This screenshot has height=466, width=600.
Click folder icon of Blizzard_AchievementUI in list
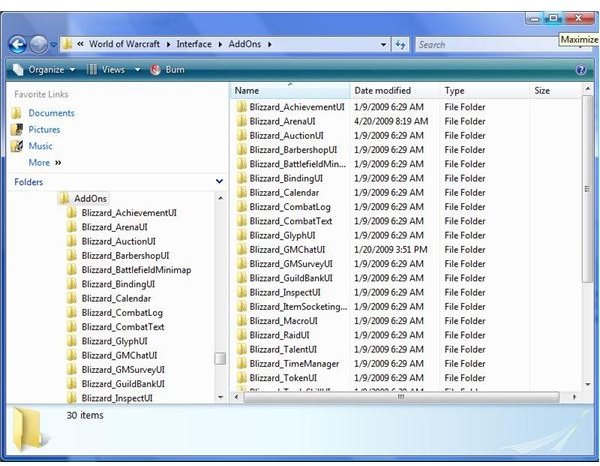pyautogui.click(x=241, y=107)
